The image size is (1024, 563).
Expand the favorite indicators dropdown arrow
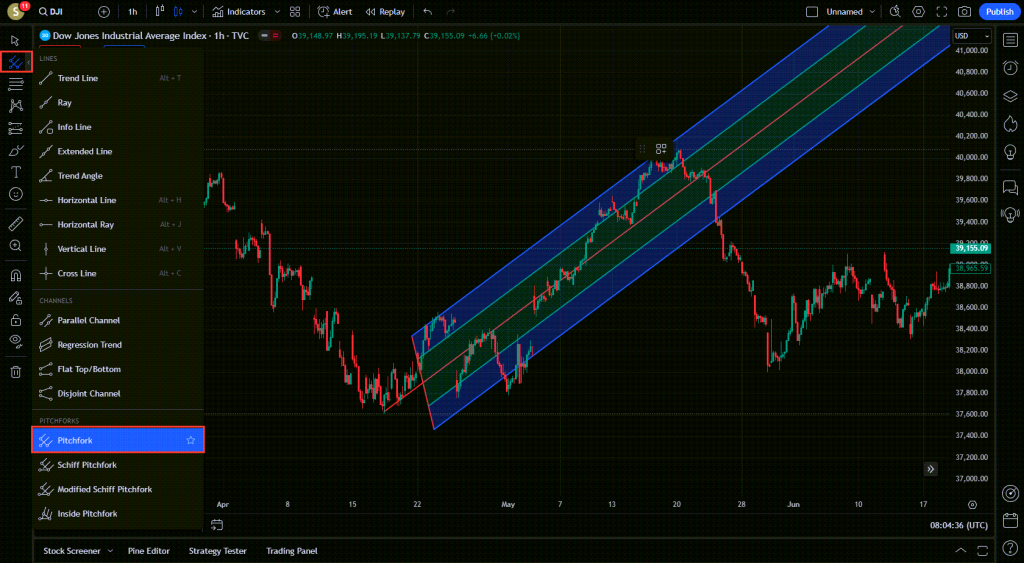tap(277, 12)
